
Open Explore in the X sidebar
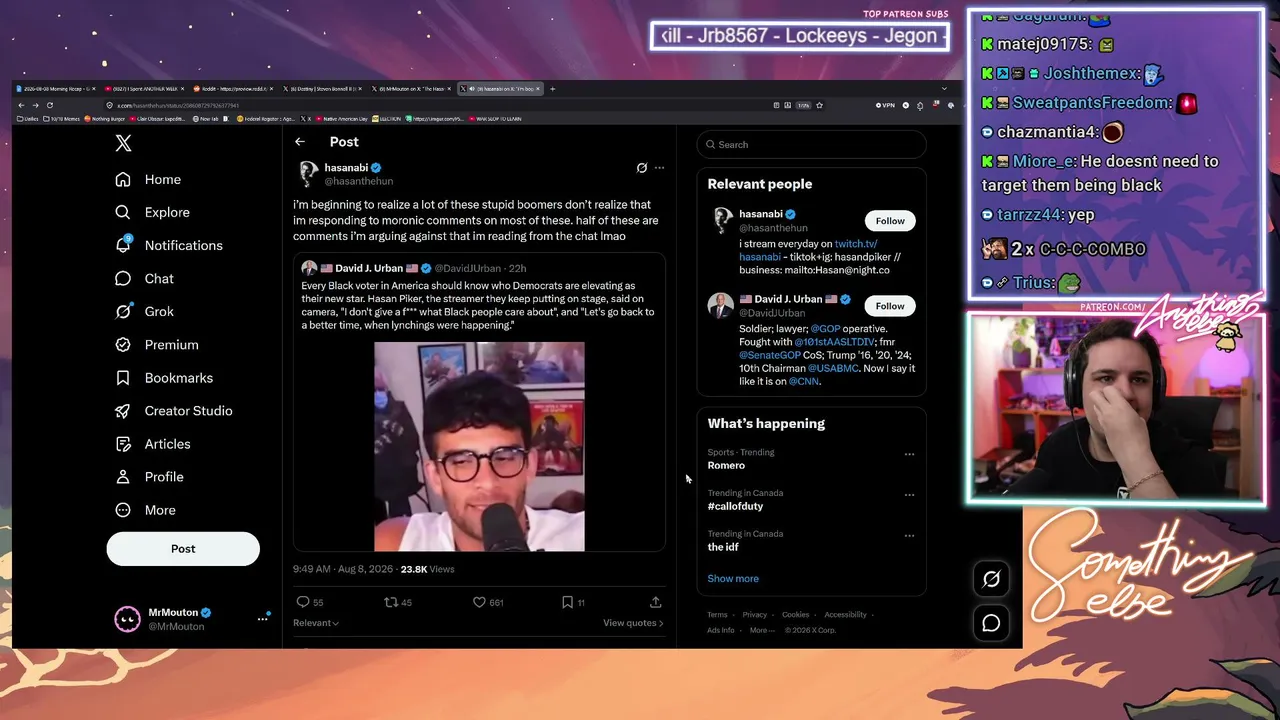(152, 212)
